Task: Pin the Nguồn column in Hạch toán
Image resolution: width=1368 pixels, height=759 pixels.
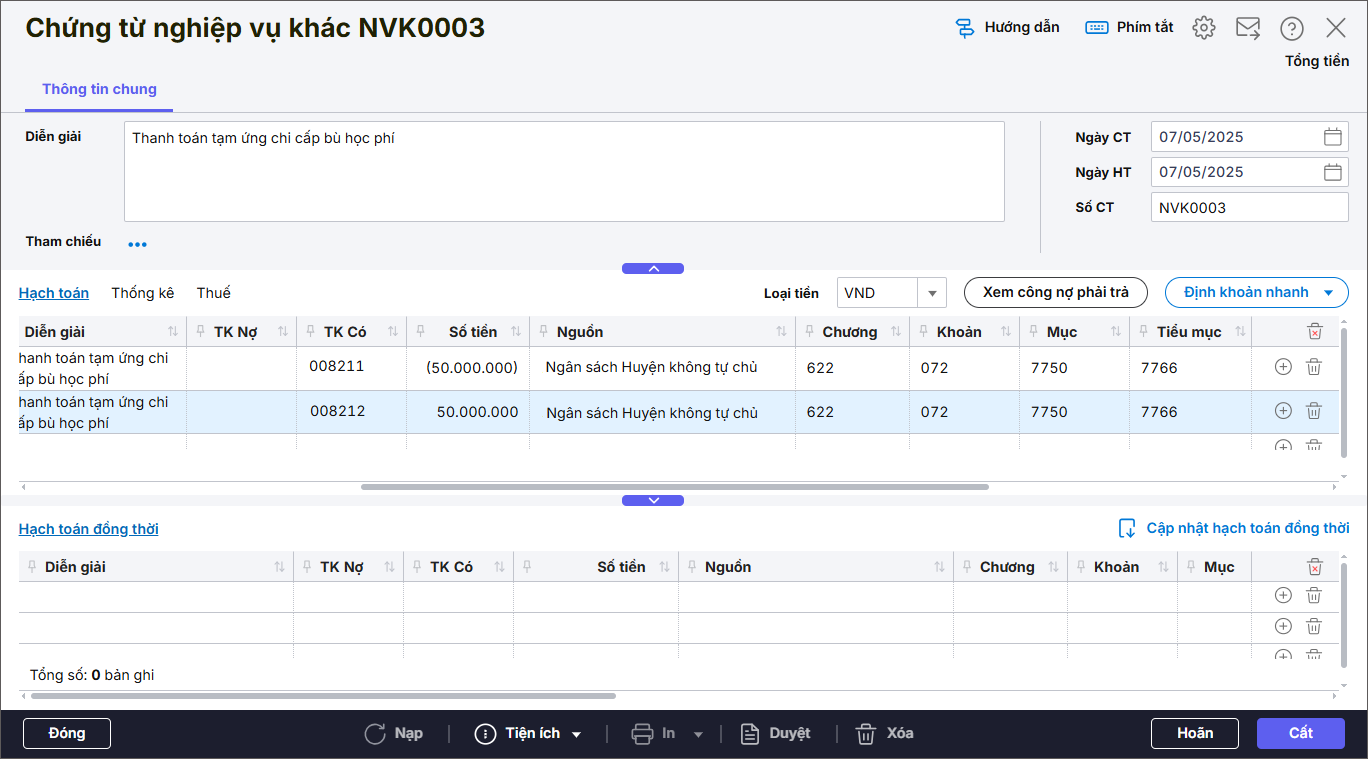Action: coord(543,332)
